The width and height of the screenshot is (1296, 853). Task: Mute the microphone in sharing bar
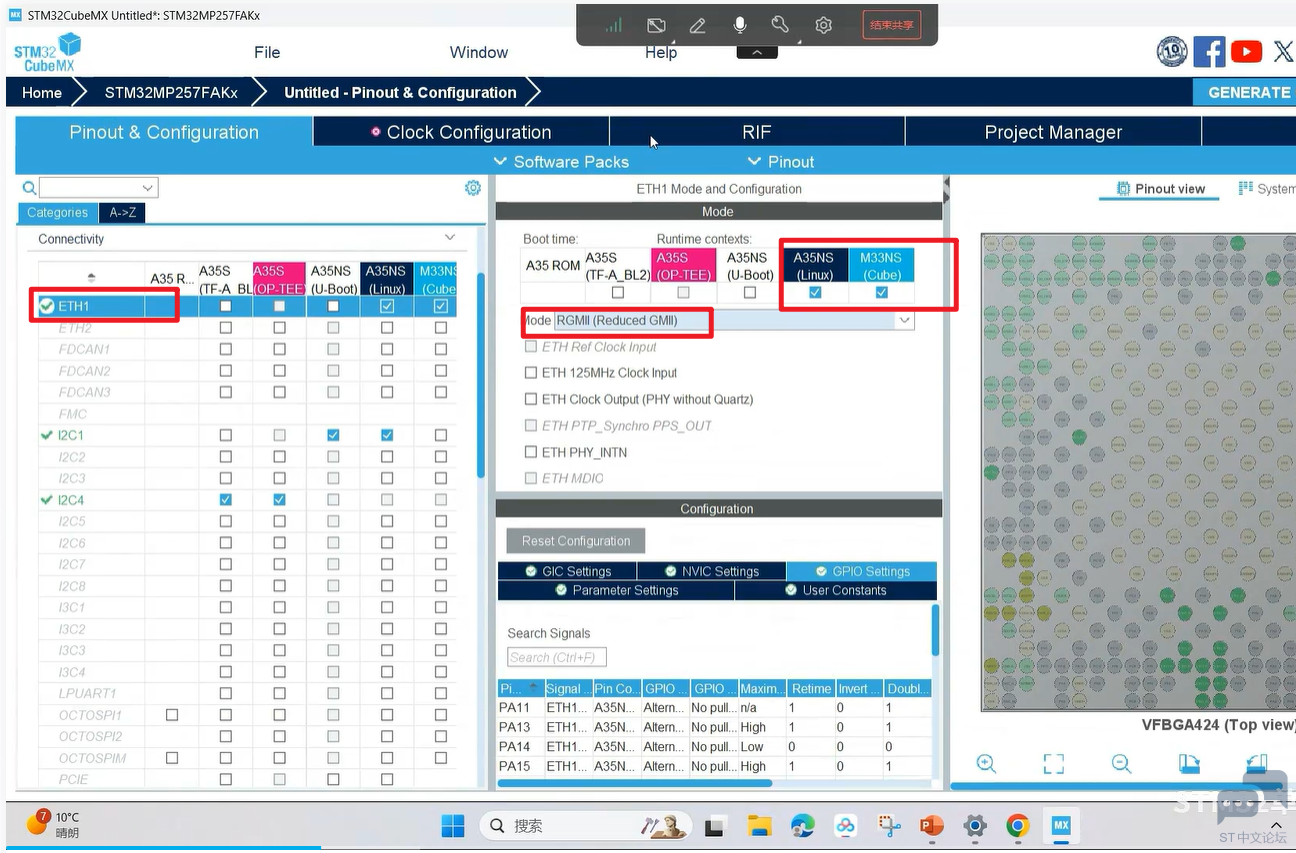pyautogui.click(x=740, y=25)
